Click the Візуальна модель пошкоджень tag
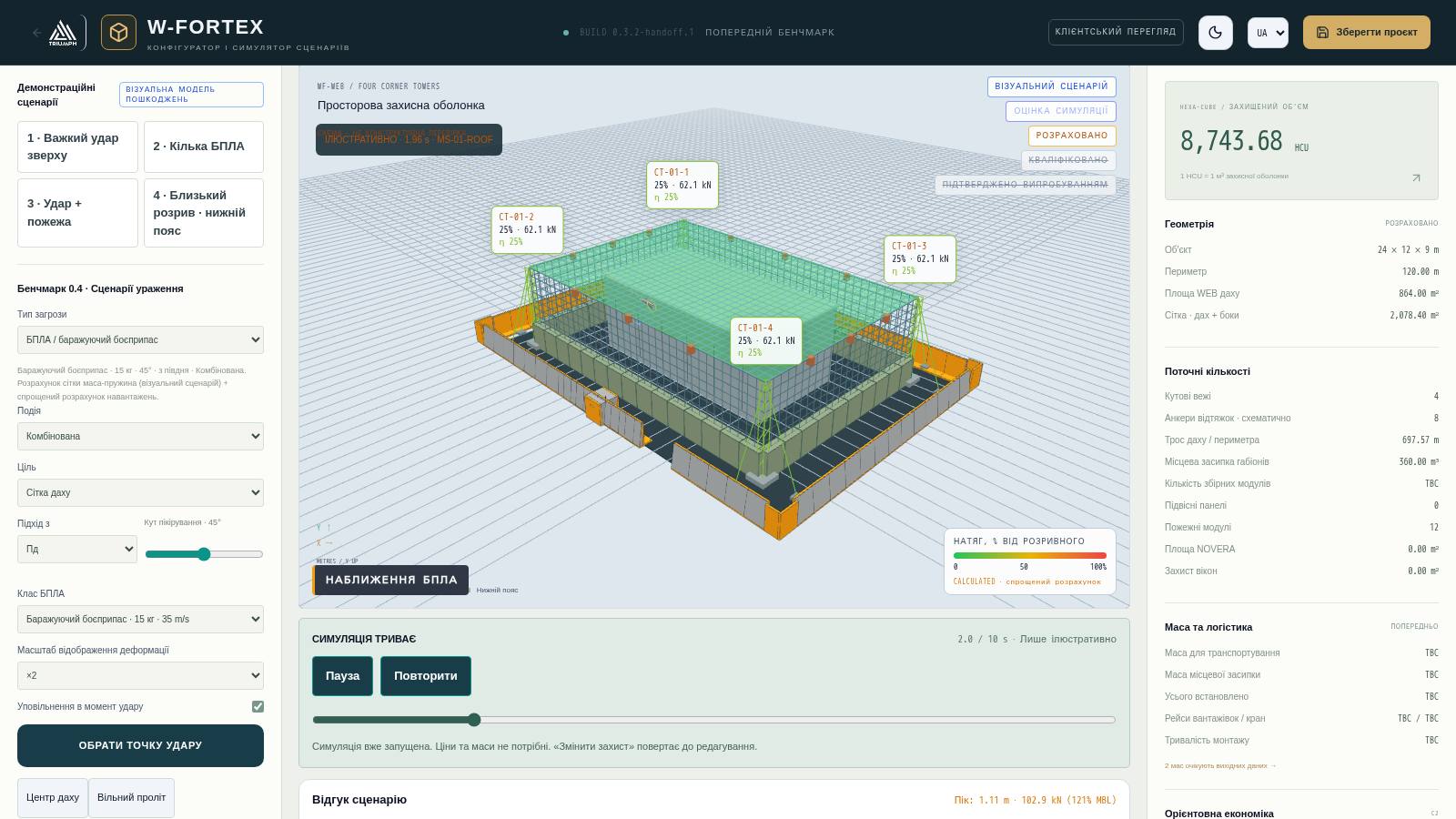The image size is (1456, 819). [x=191, y=95]
